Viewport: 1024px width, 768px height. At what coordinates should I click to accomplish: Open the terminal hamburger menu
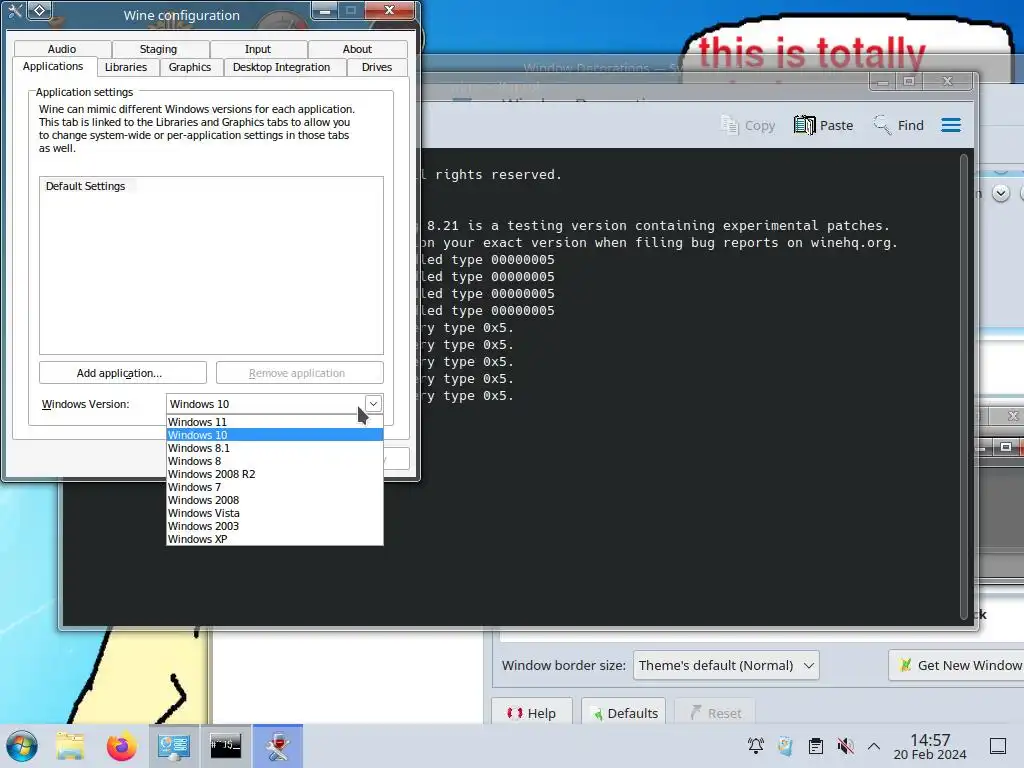point(951,125)
